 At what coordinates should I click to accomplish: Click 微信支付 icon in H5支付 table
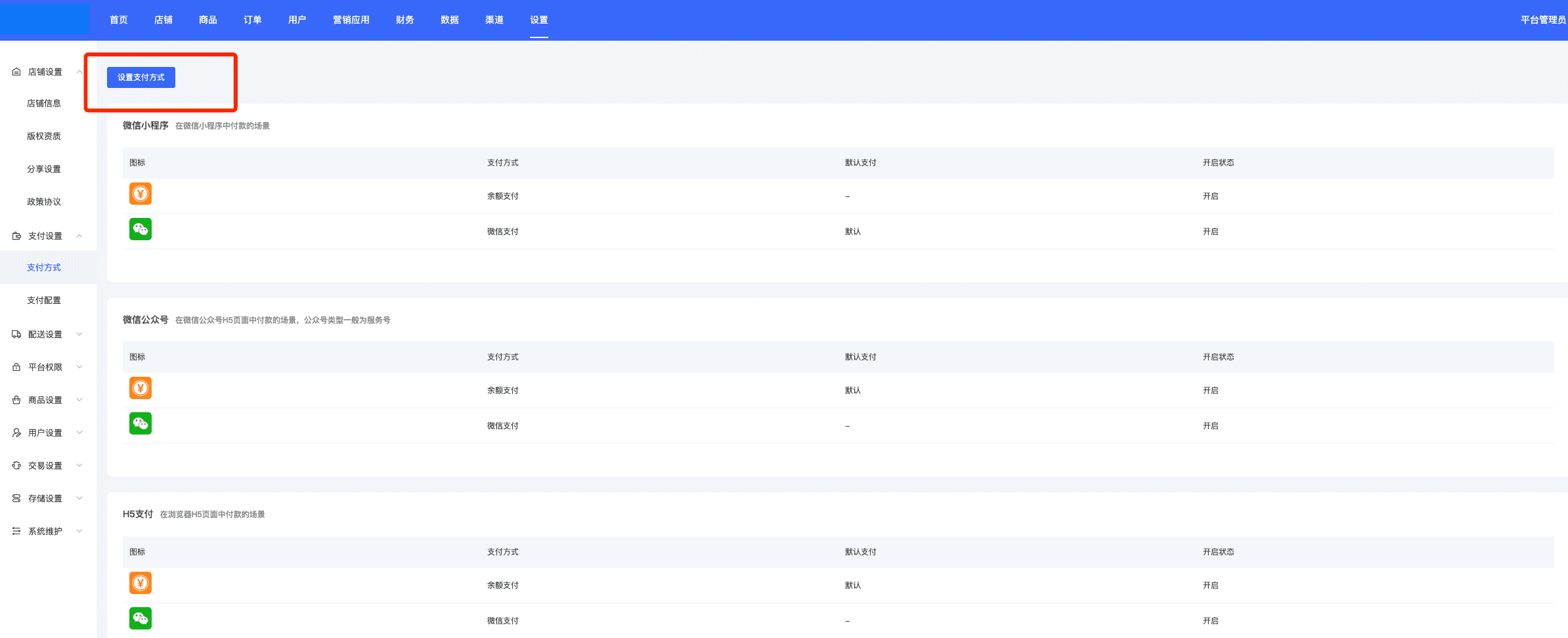[141, 618]
